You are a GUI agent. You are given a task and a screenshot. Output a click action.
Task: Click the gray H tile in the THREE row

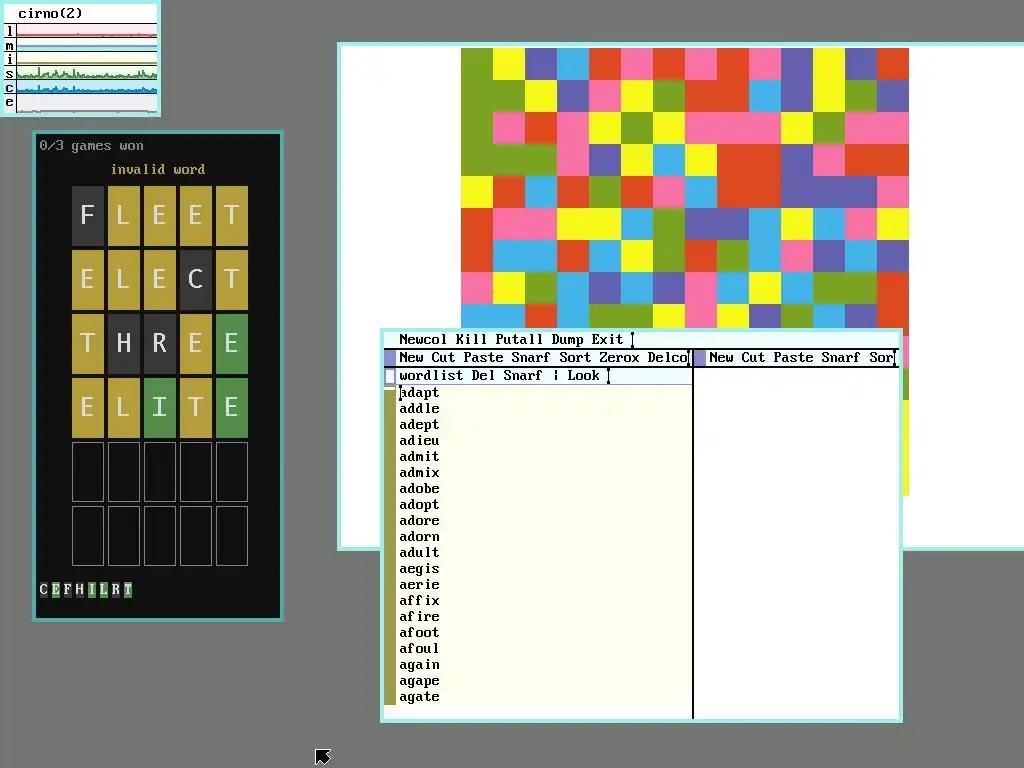[123, 344]
